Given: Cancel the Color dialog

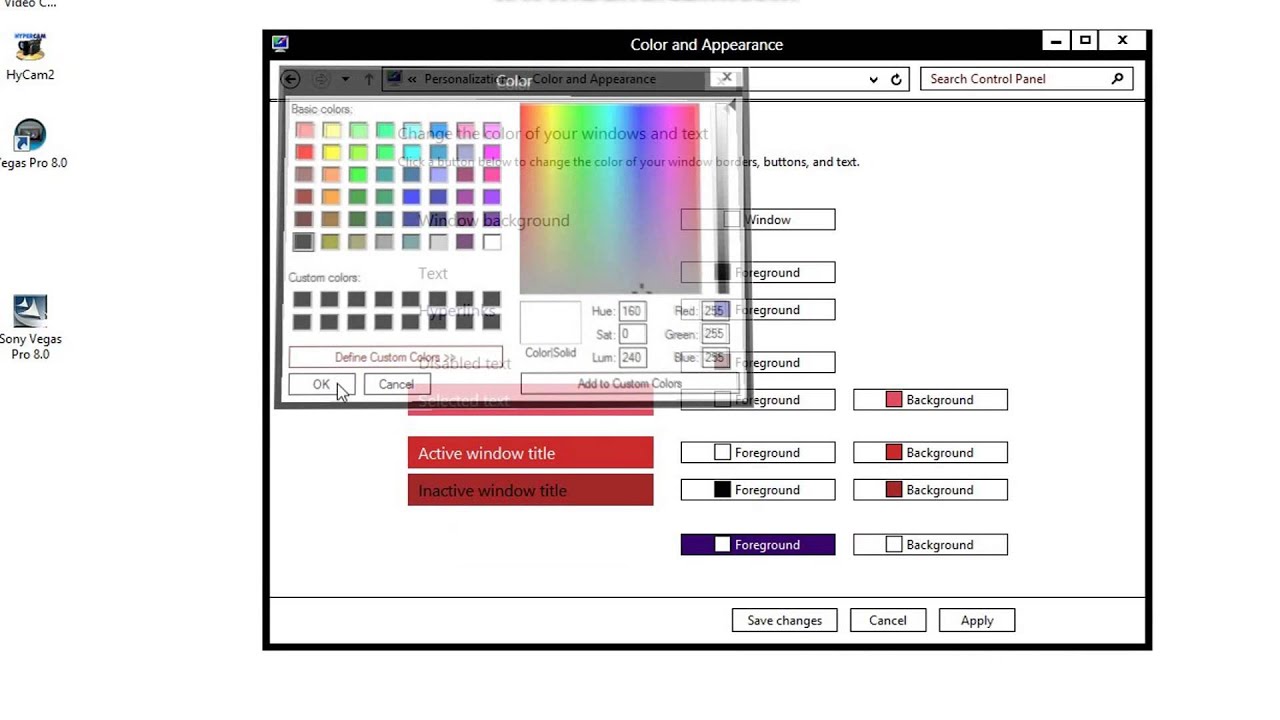Looking at the screenshot, I should (x=396, y=384).
